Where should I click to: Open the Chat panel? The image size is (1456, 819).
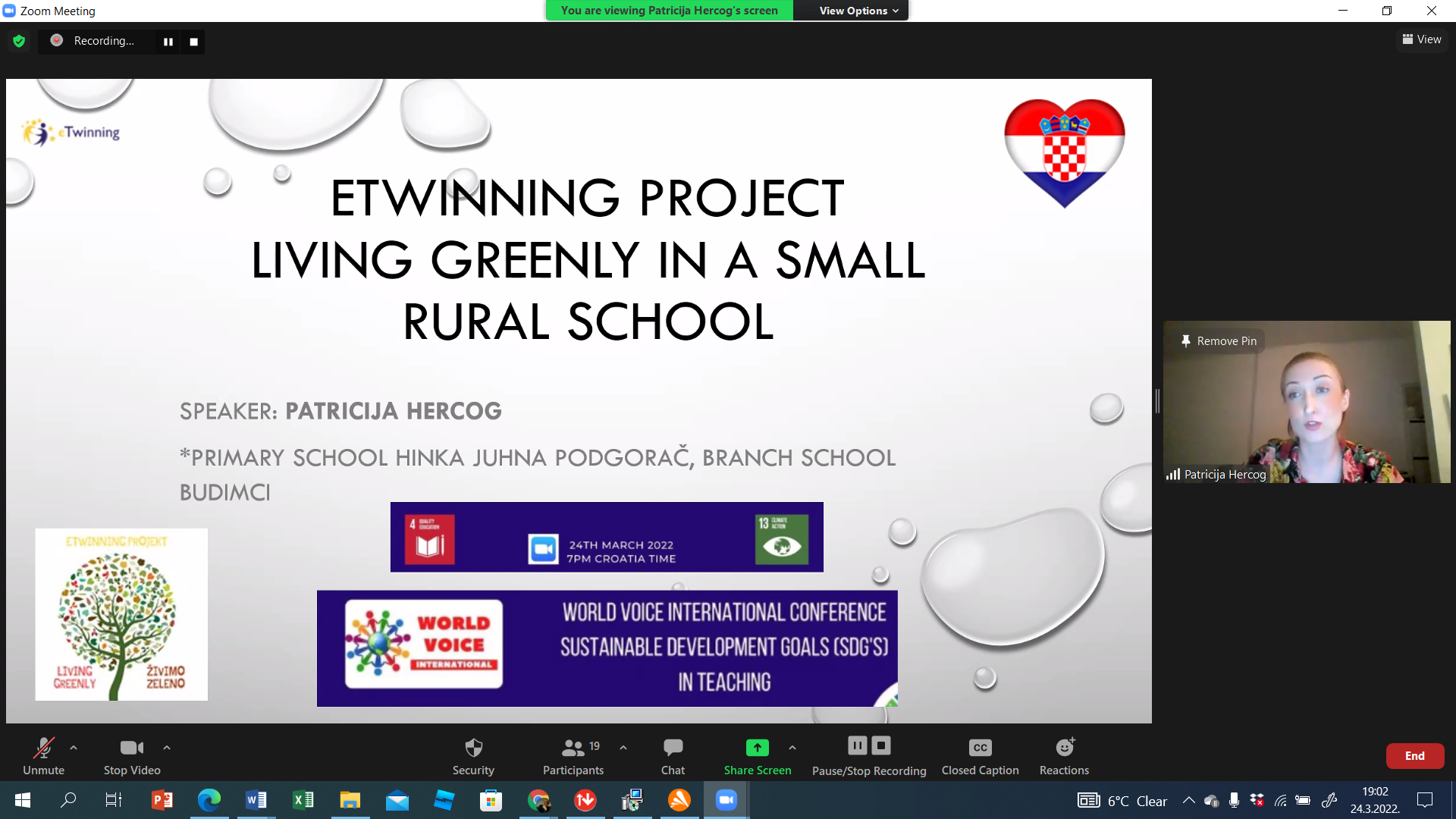(x=673, y=756)
